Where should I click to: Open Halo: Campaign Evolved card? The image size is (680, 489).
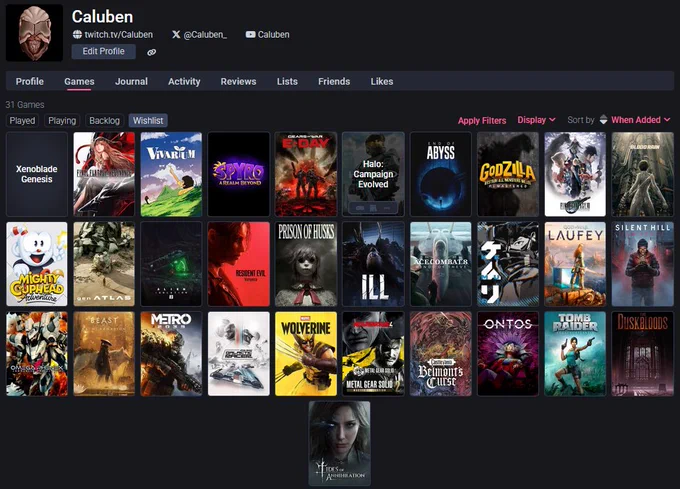[373, 174]
